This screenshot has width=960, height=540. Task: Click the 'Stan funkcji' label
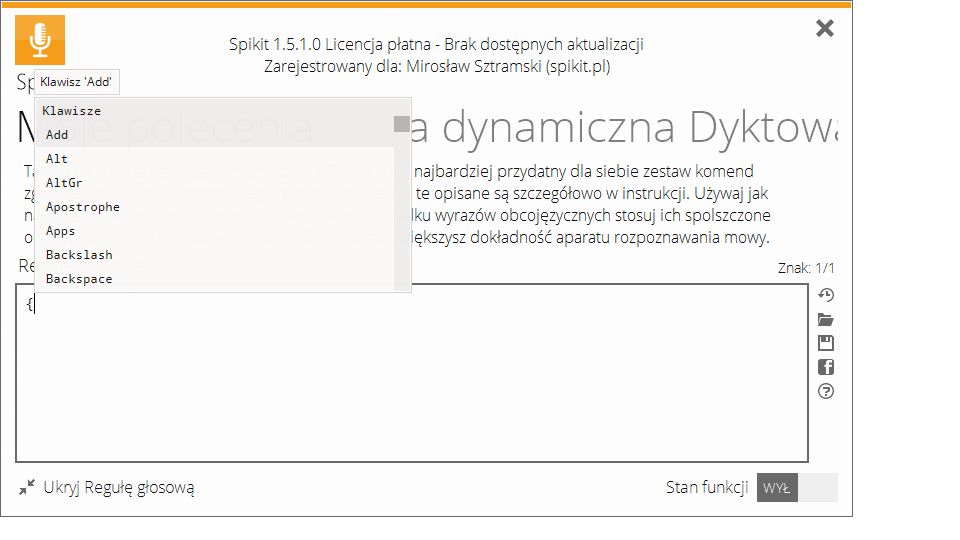coord(707,487)
